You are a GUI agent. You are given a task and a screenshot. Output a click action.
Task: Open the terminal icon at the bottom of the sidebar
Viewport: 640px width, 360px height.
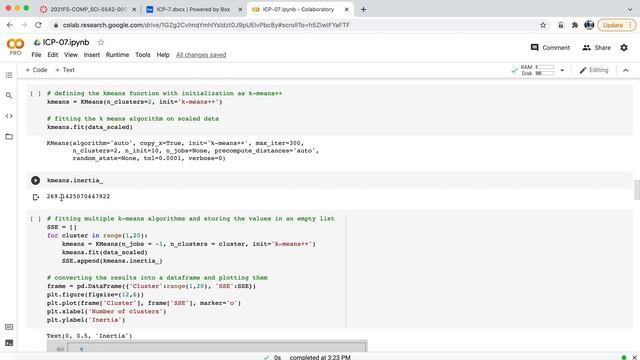pos(9,343)
